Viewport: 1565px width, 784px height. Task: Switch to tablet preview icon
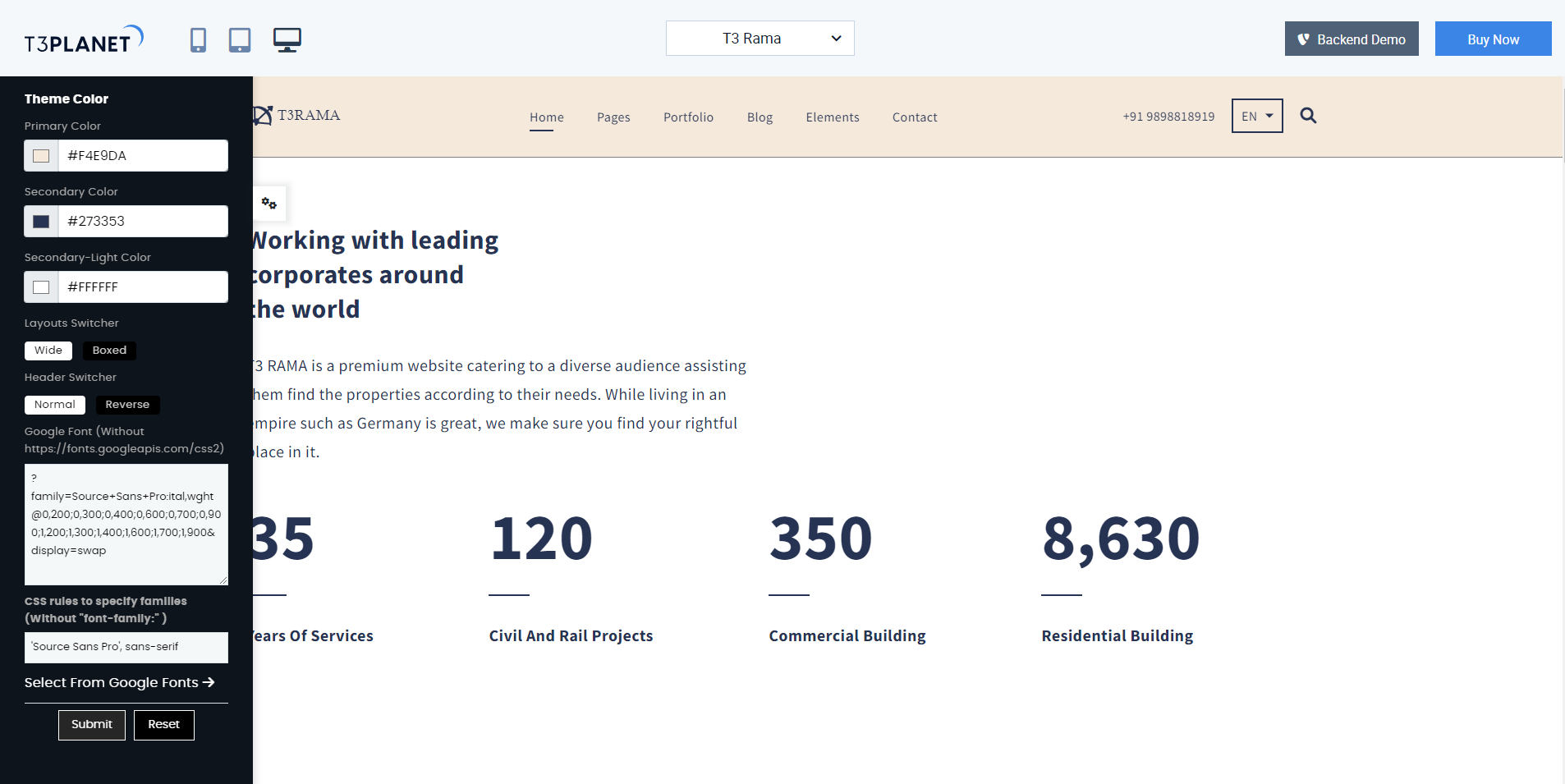(x=240, y=39)
